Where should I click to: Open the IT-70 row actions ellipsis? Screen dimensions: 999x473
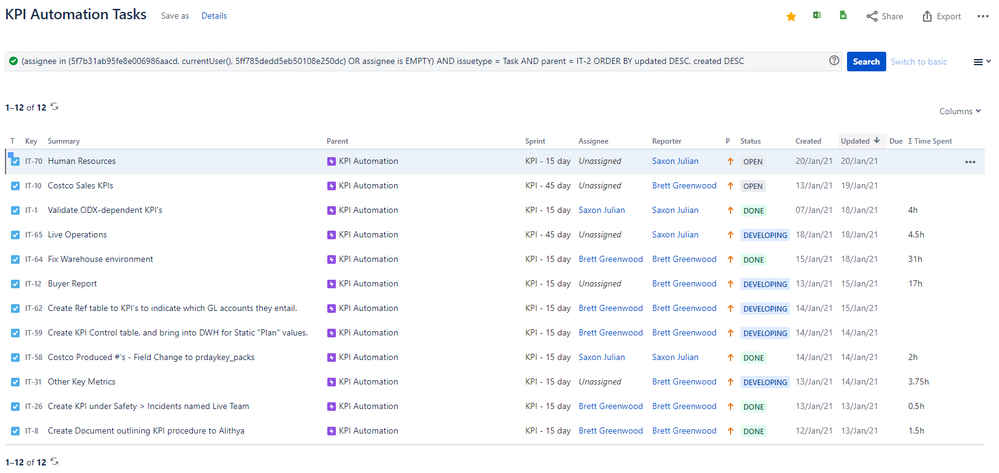click(970, 162)
